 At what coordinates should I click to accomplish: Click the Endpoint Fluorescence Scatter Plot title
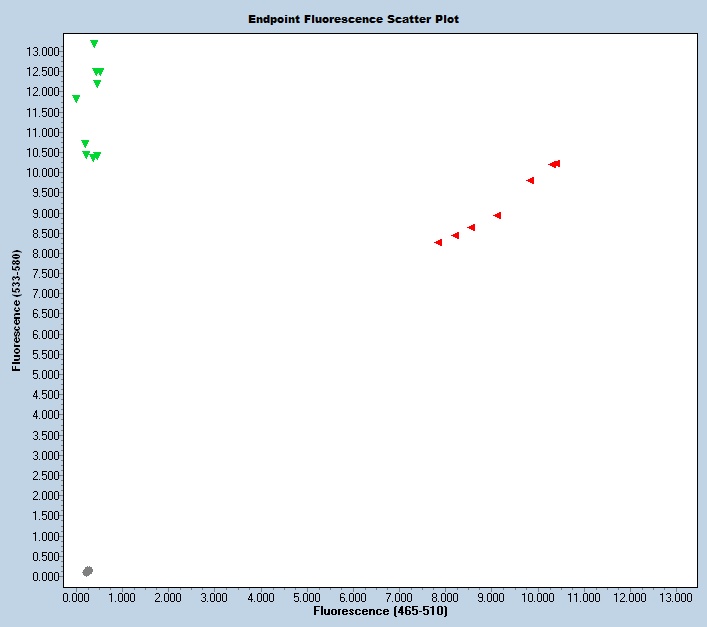[354, 19]
